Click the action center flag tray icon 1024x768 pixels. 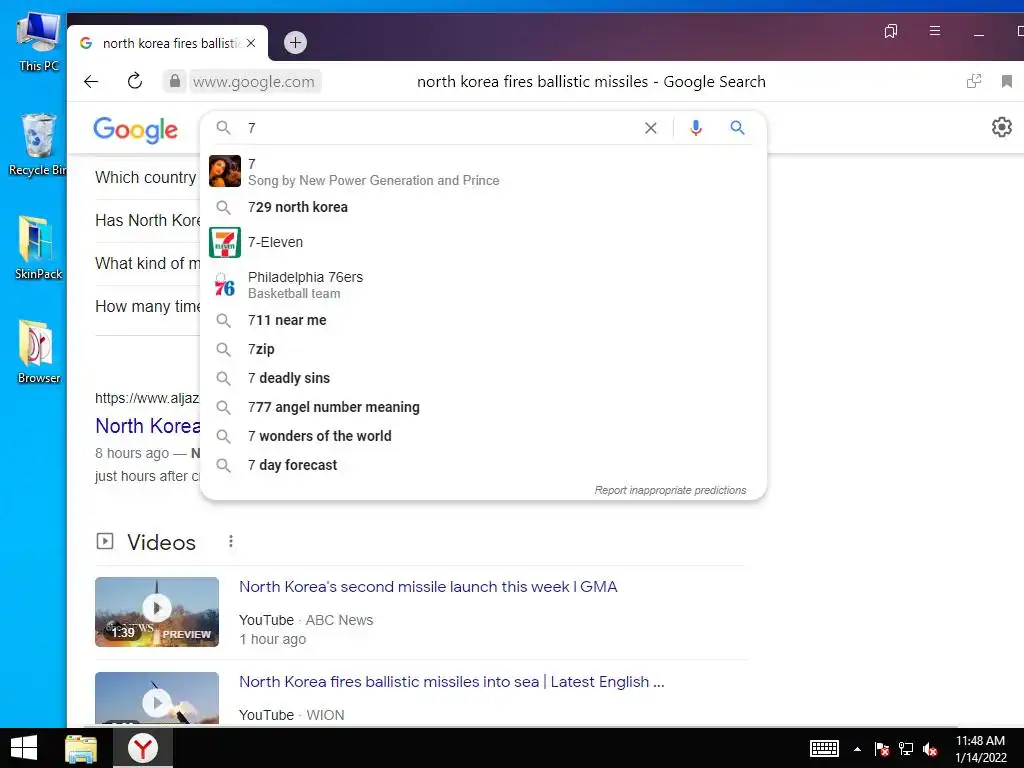[881, 749]
